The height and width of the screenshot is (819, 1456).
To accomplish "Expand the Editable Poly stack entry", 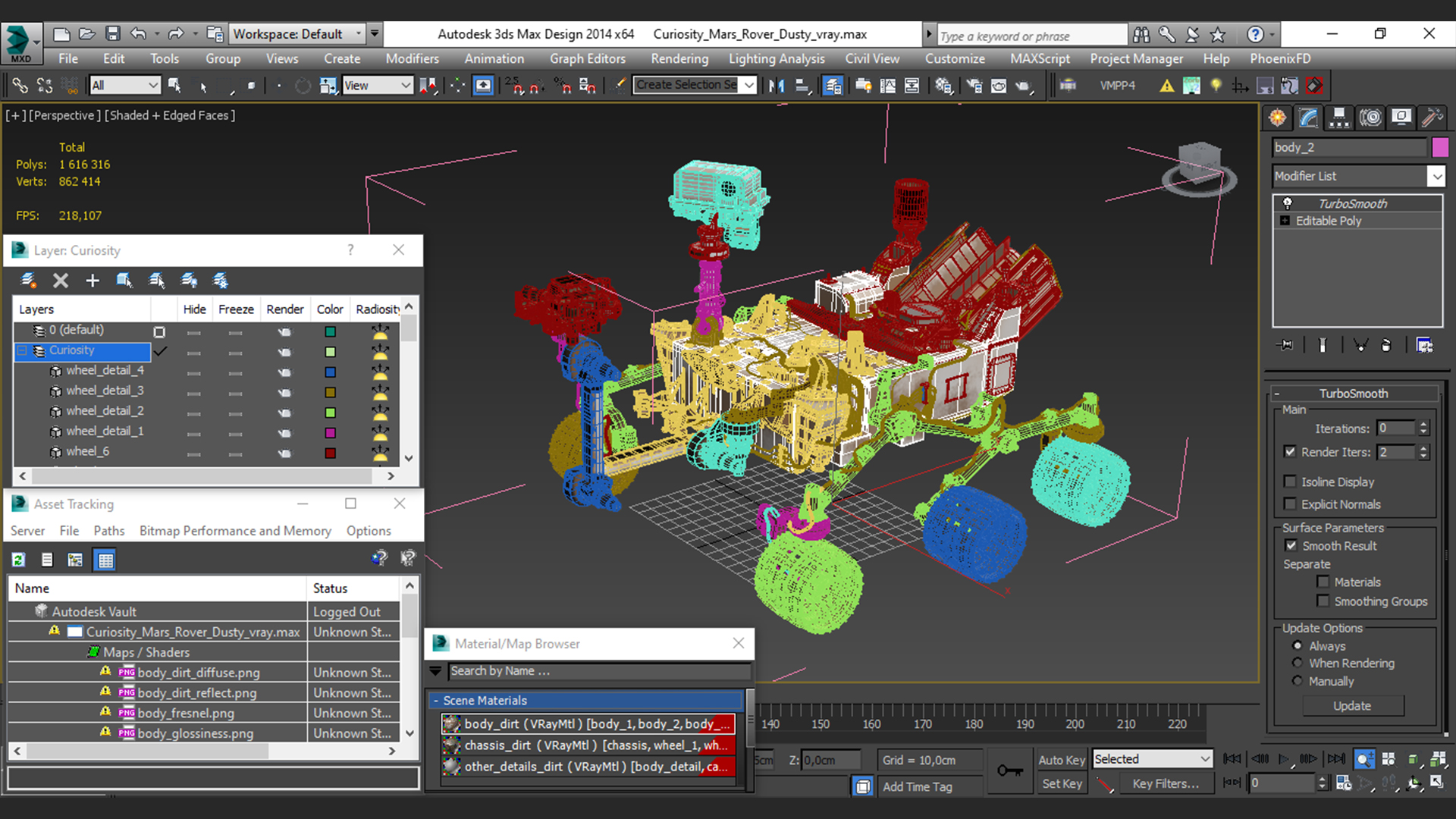I will tap(1285, 221).
